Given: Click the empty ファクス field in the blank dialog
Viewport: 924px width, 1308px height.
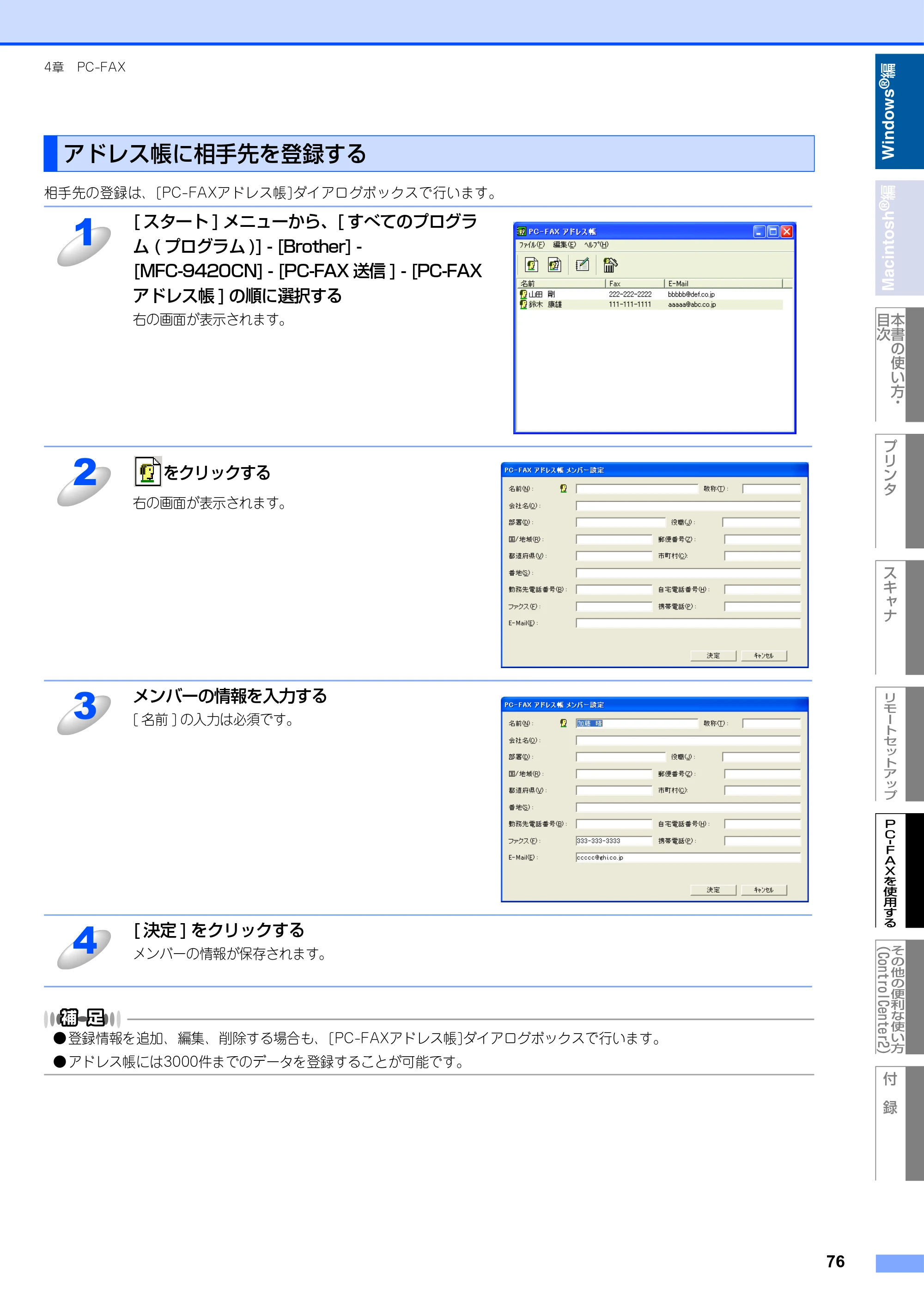Looking at the screenshot, I should (614, 607).
